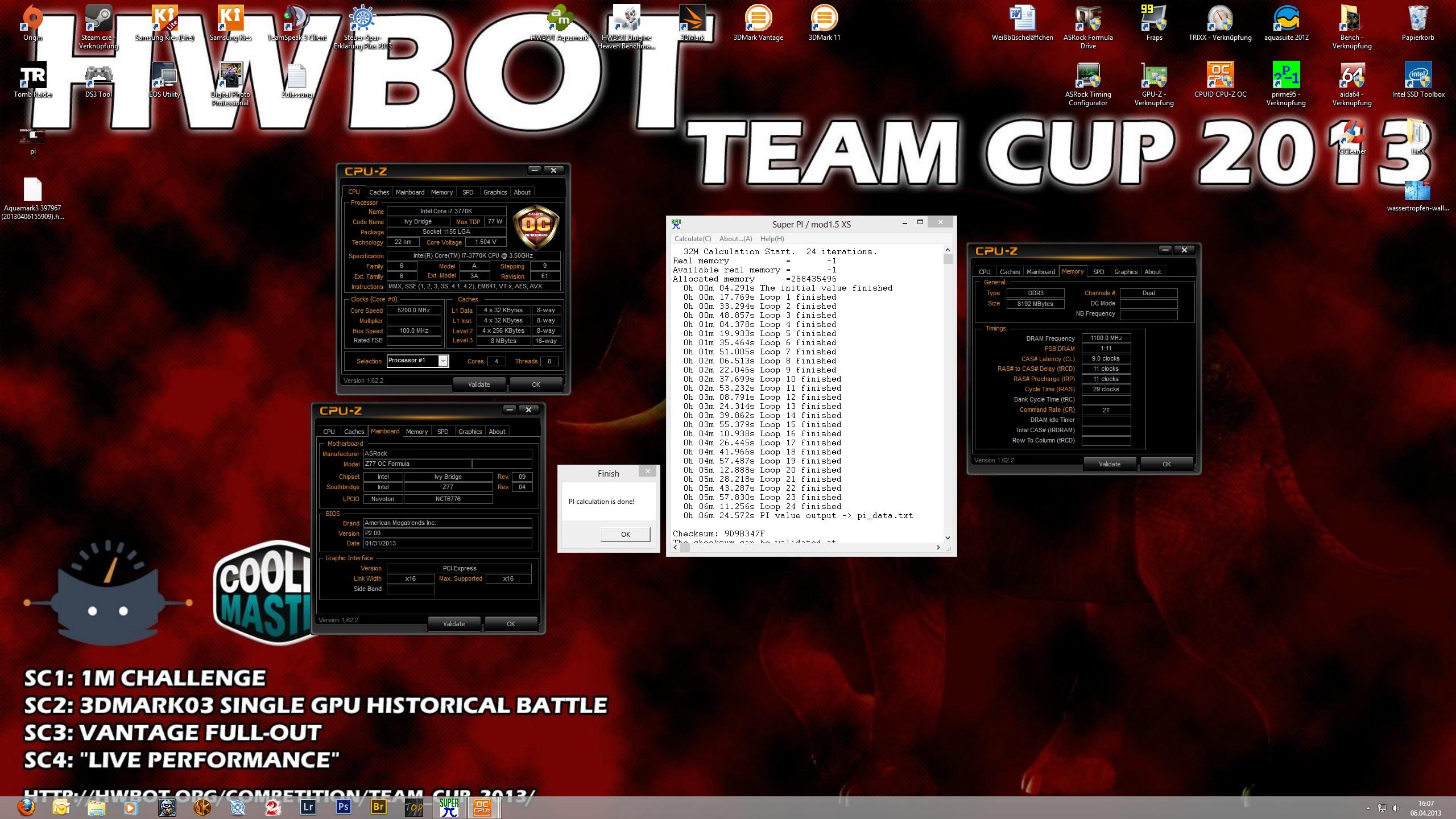Click OK in CPU-Z Mainboard window
Image resolution: width=1456 pixels, height=819 pixels.
click(511, 624)
